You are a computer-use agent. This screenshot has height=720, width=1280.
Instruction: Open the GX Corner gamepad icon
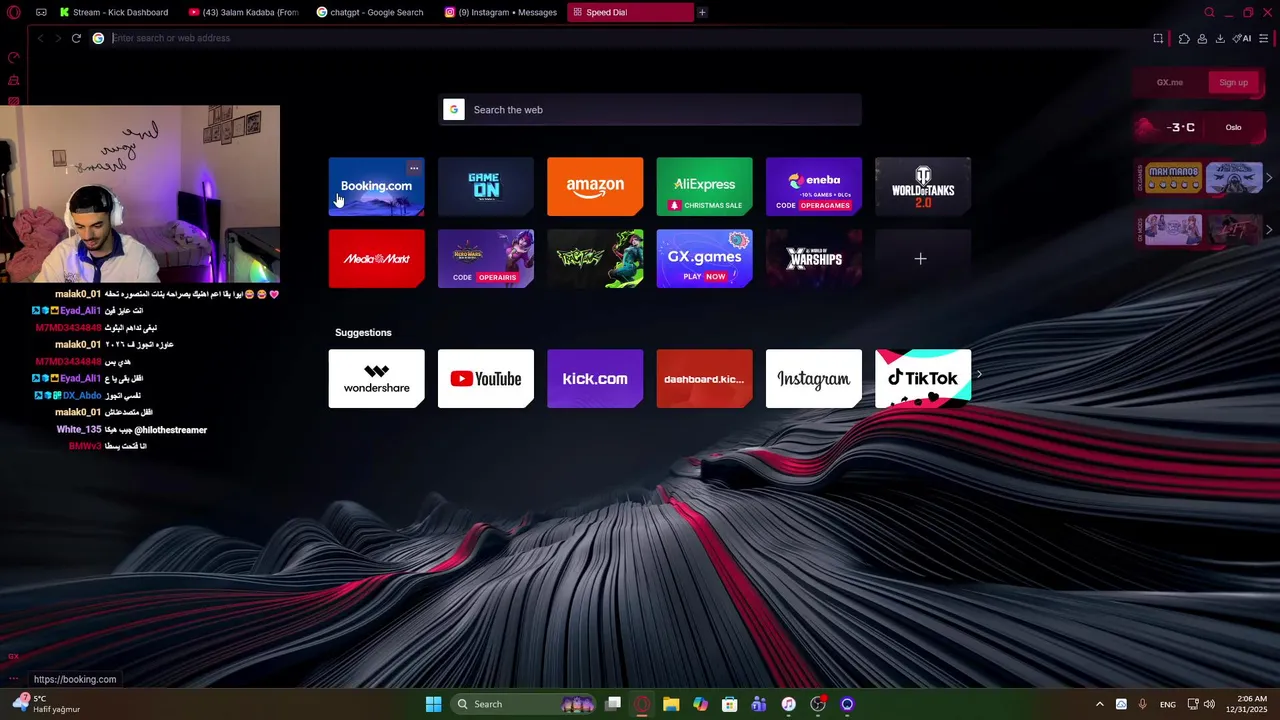coord(41,12)
